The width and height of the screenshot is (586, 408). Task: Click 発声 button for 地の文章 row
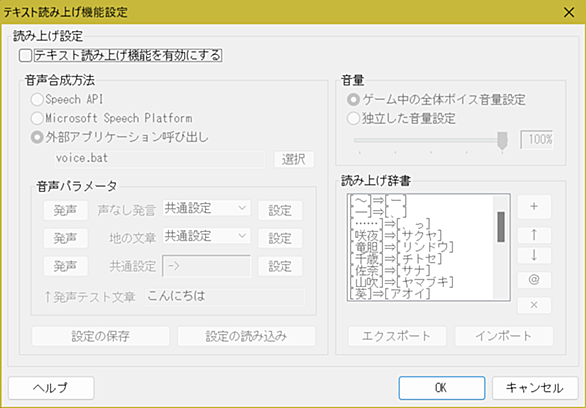65,238
